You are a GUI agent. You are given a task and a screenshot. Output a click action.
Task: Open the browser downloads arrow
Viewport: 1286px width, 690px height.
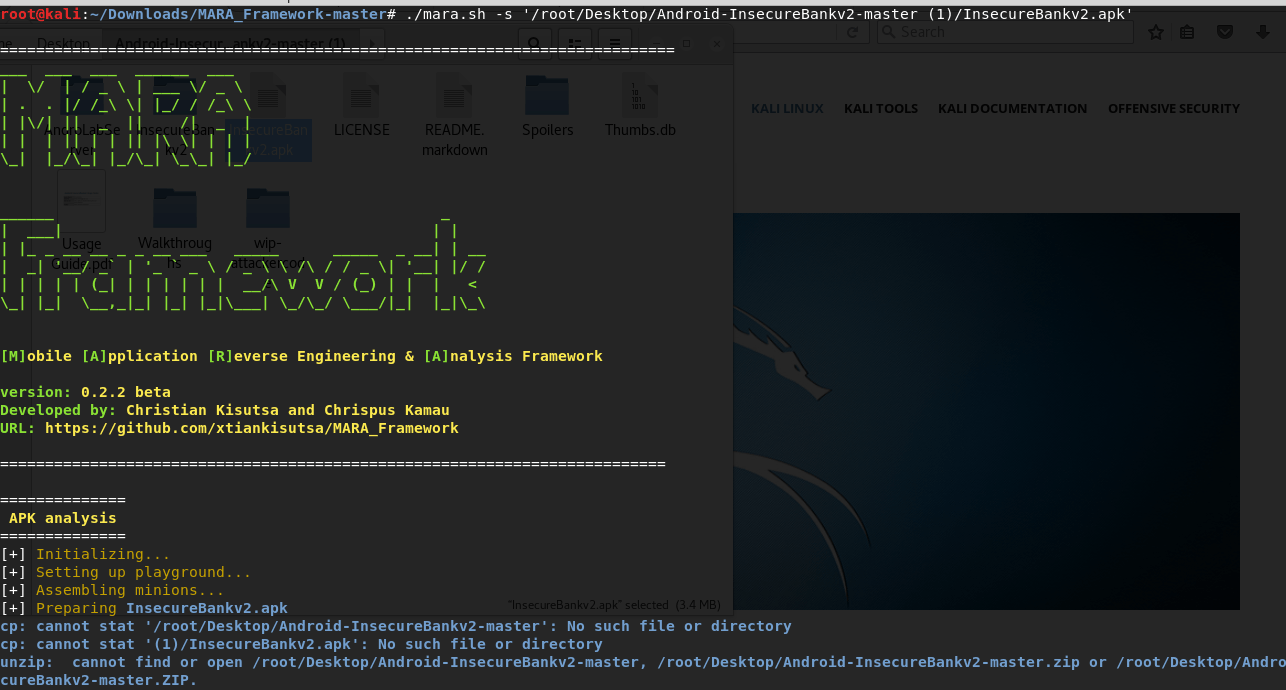[x=1263, y=32]
